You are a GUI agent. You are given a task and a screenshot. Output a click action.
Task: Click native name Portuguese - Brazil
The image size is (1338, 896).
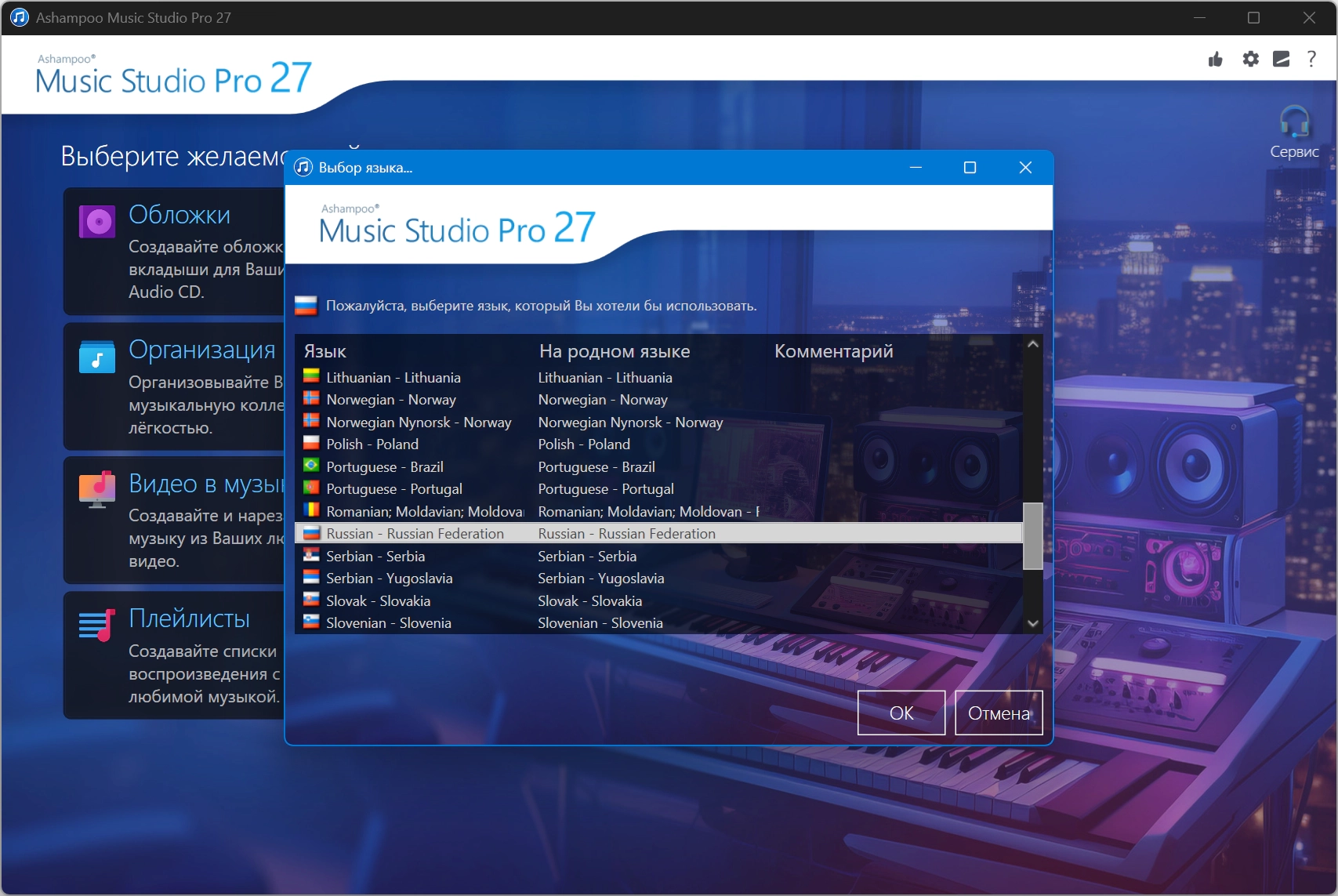(596, 466)
